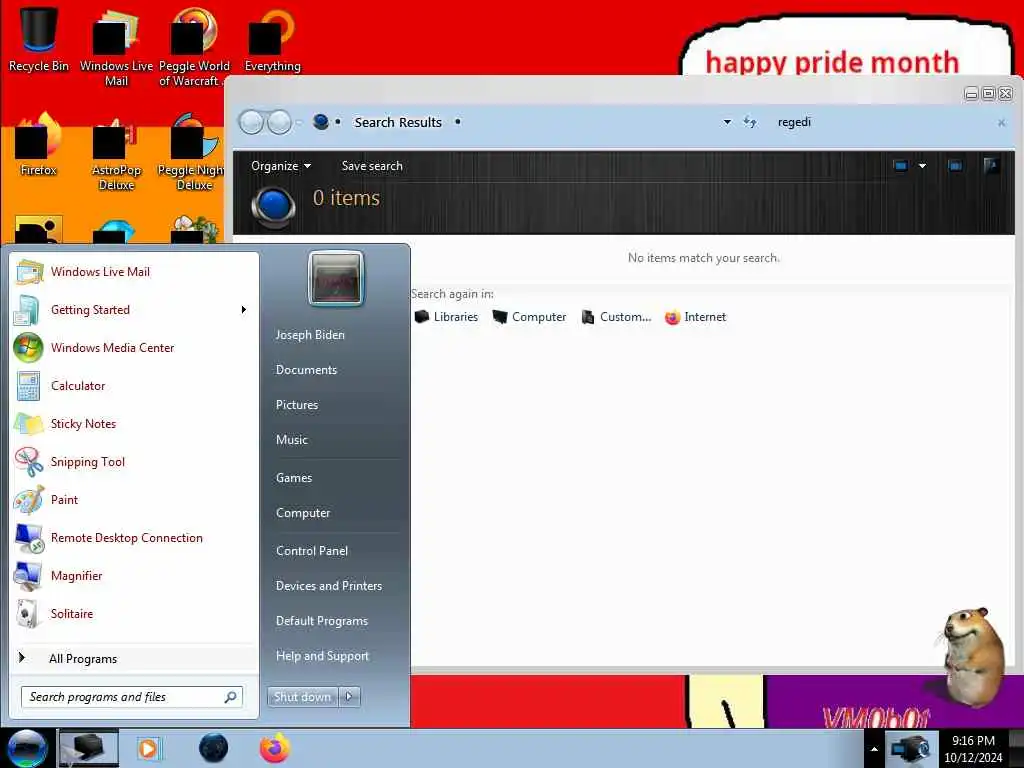Show hidden system tray icons
The image size is (1024, 768).
(x=874, y=749)
